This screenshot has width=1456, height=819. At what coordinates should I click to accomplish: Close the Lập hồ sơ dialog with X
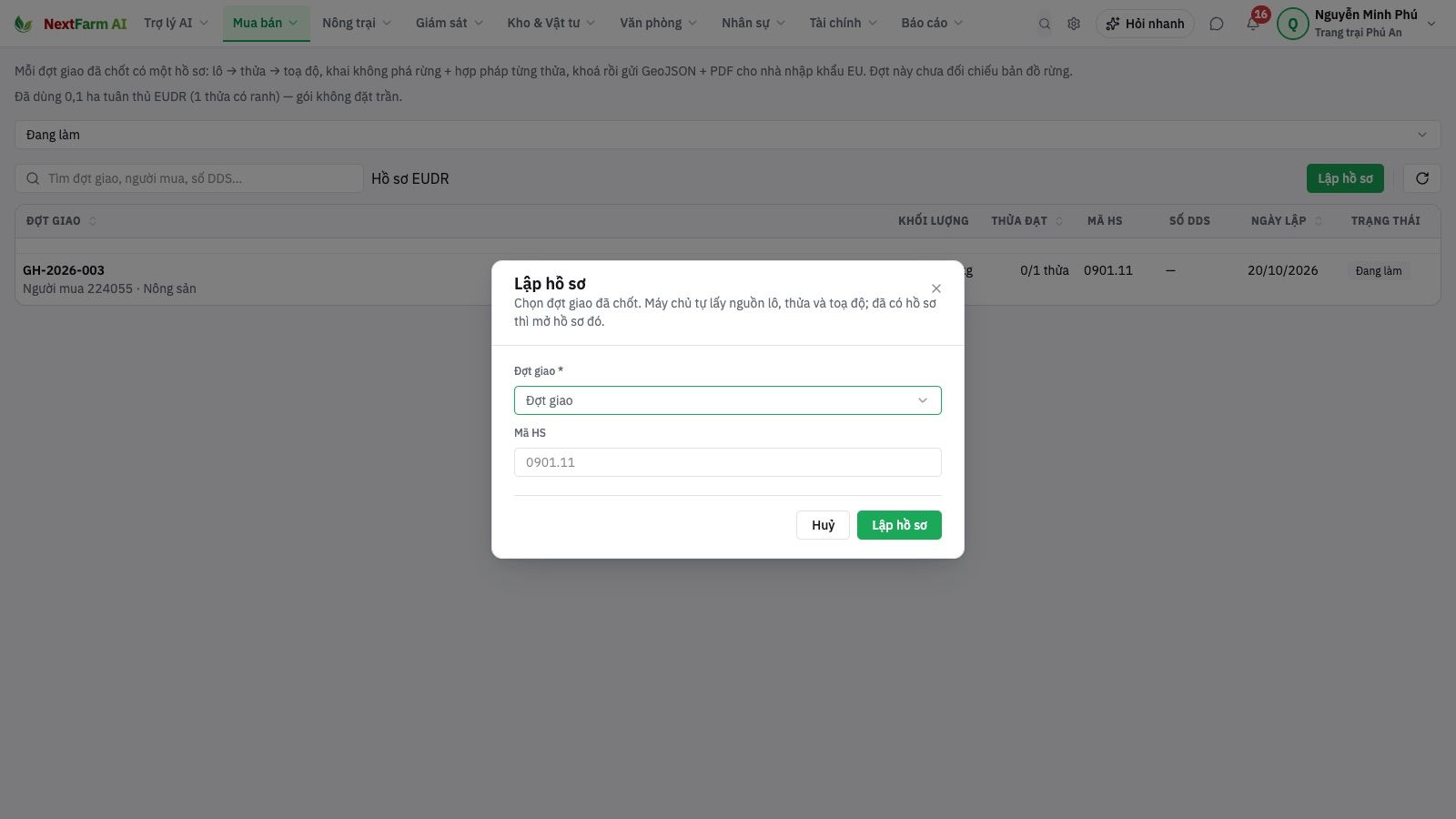click(936, 288)
